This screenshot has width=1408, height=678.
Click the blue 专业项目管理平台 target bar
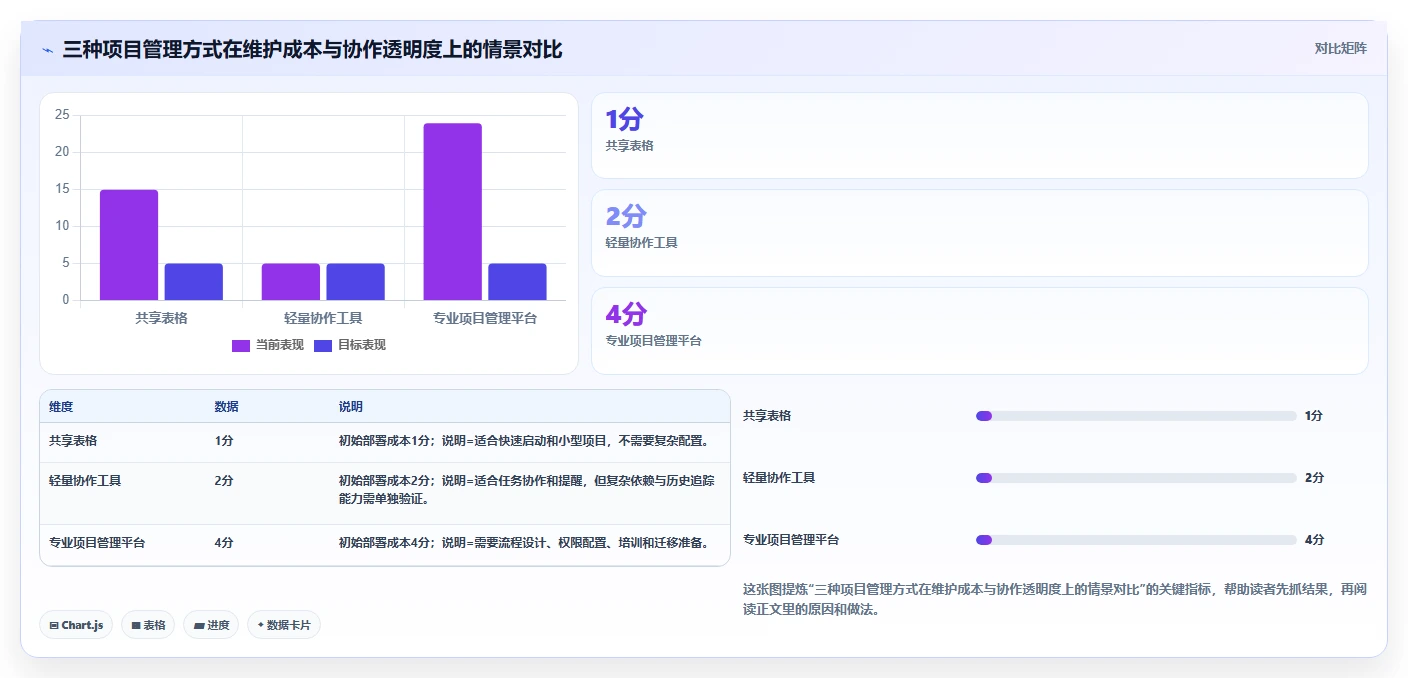point(517,282)
